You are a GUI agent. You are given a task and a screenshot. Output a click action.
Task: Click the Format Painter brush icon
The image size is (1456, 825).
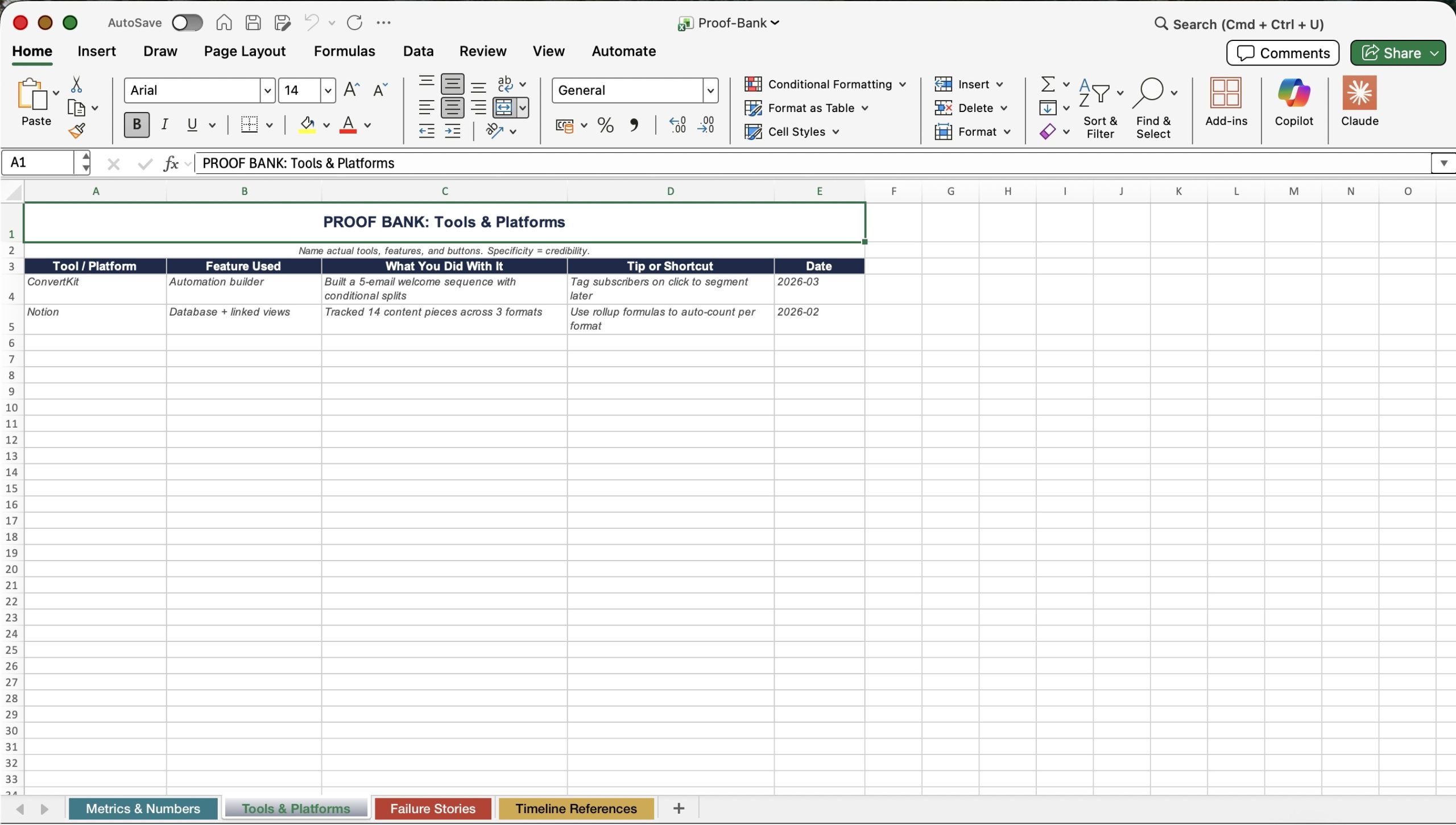click(77, 131)
